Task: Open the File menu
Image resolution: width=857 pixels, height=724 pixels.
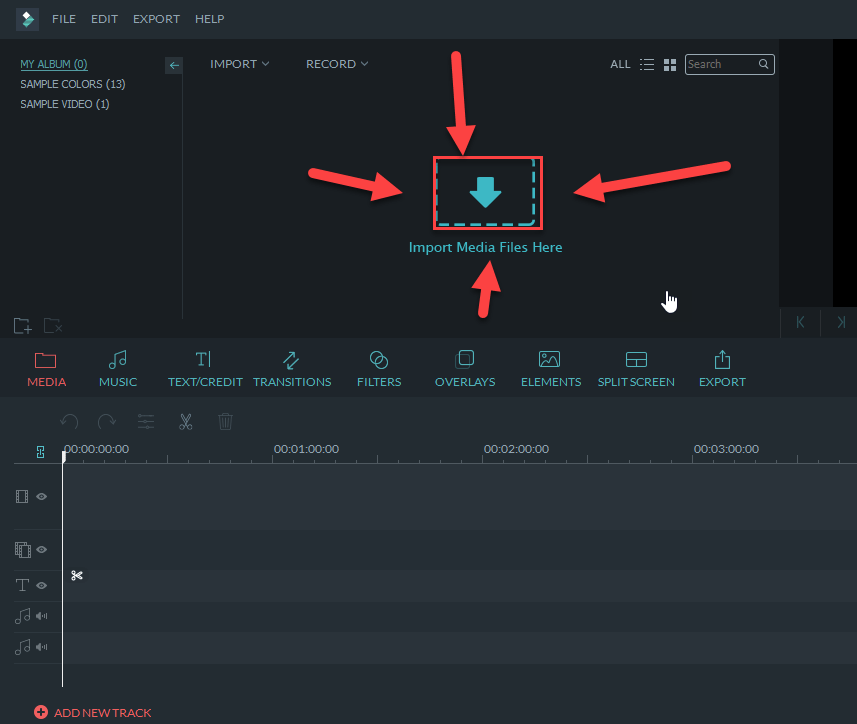Action: 64,19
